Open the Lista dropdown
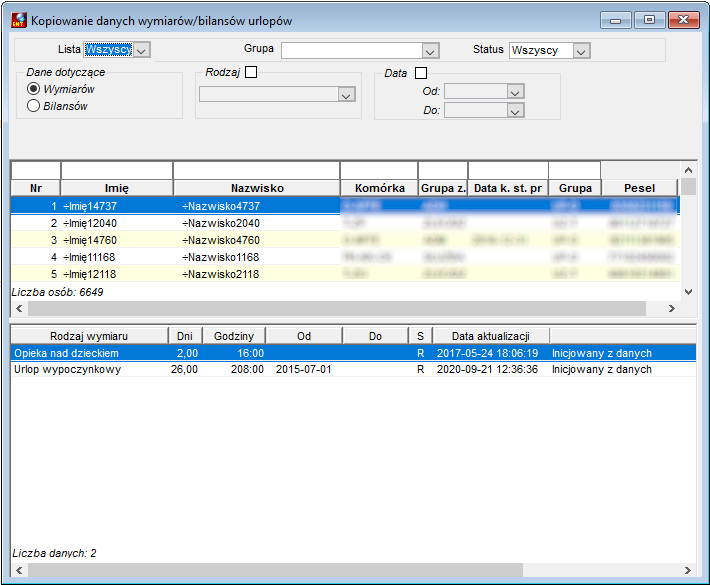The width and height of the screenshot is (710, 585). pos(141,50)
